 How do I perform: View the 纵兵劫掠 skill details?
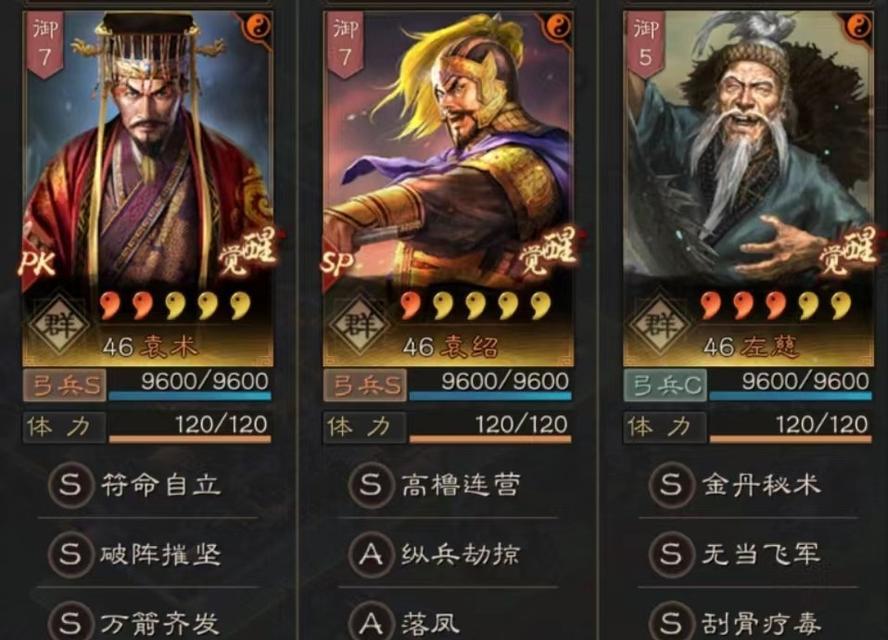click(x=435, y=554)
